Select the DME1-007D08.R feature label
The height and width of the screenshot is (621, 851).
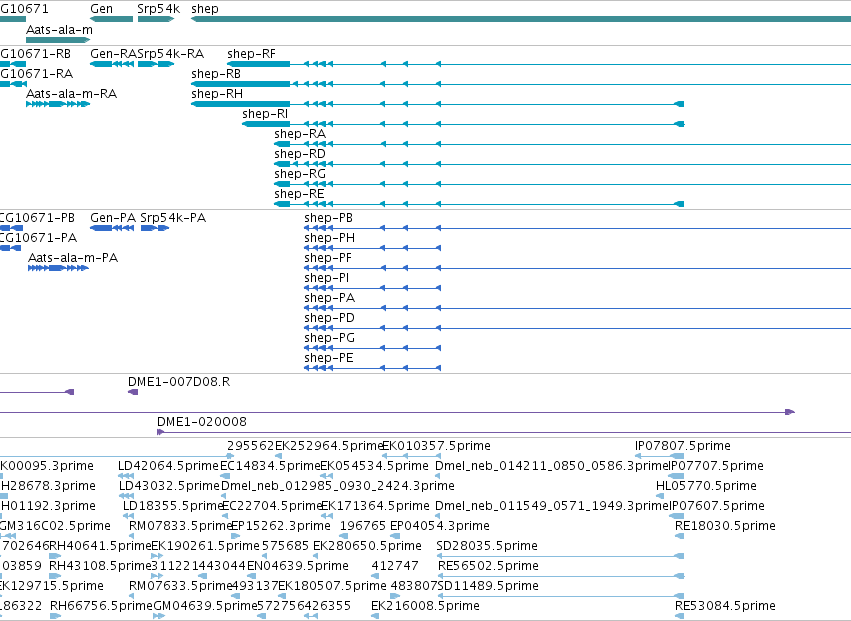(x=179, y=382)
